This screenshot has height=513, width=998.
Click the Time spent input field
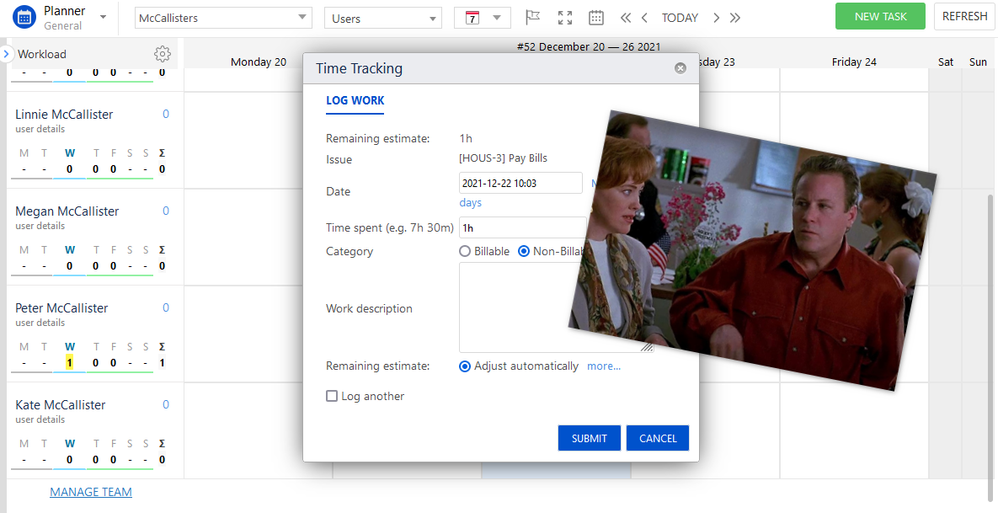click(523, 227)
